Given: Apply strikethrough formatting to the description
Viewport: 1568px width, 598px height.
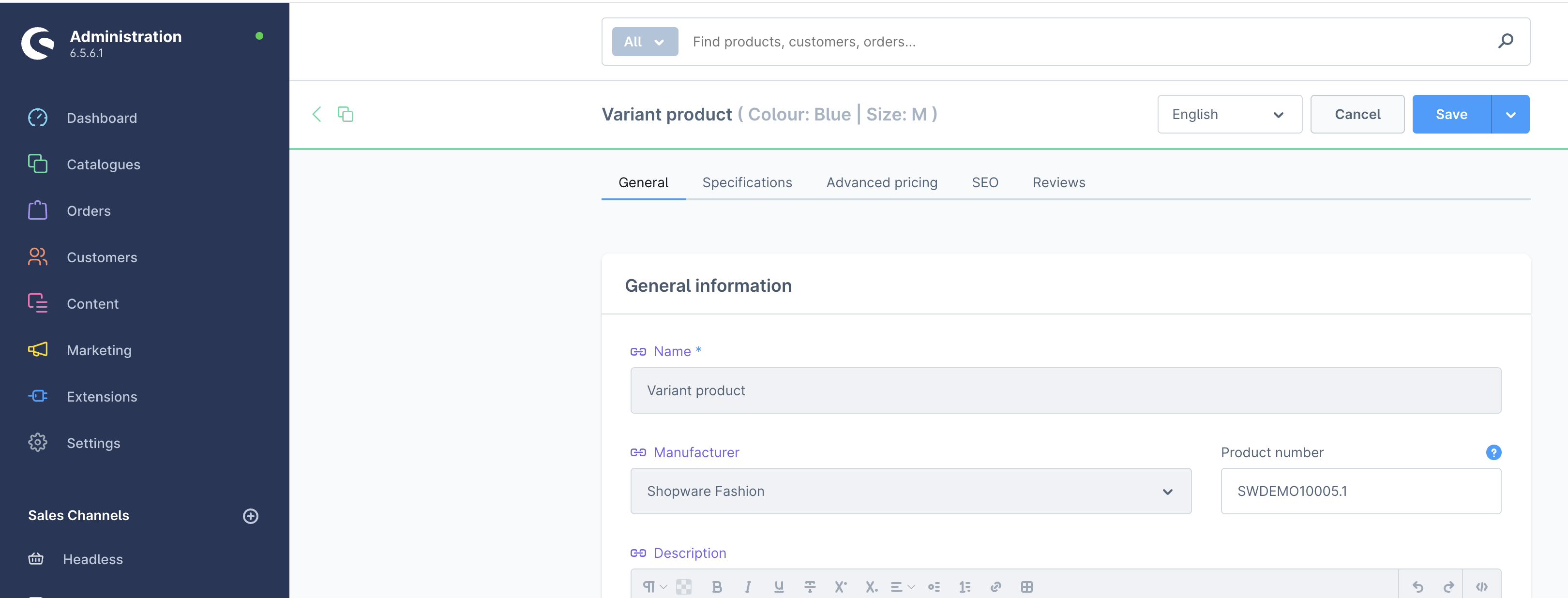Looking at the screenshot, I should pyautogui.click(x=810, y=586).
